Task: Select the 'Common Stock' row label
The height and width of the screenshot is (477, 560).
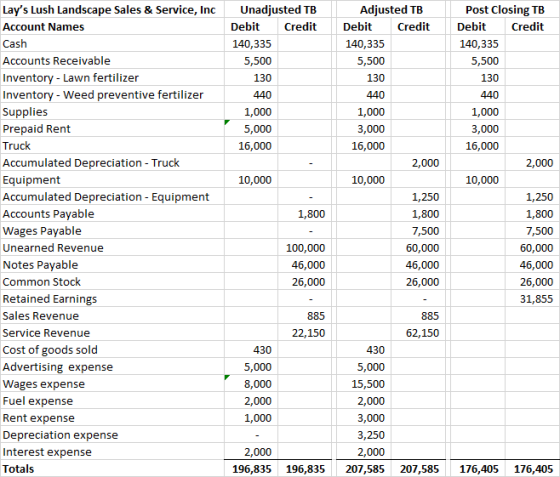Action: click(x=112, y=282)
